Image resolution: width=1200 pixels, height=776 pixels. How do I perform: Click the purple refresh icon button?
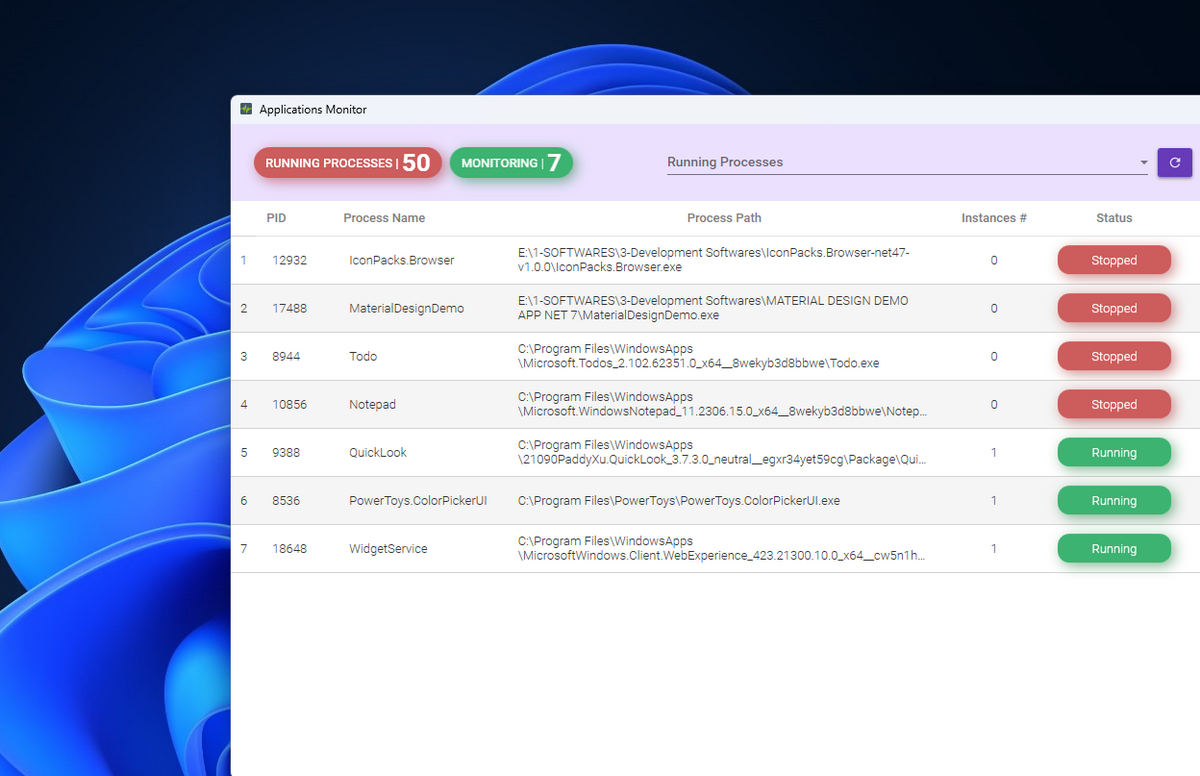tap(1174, 162)
